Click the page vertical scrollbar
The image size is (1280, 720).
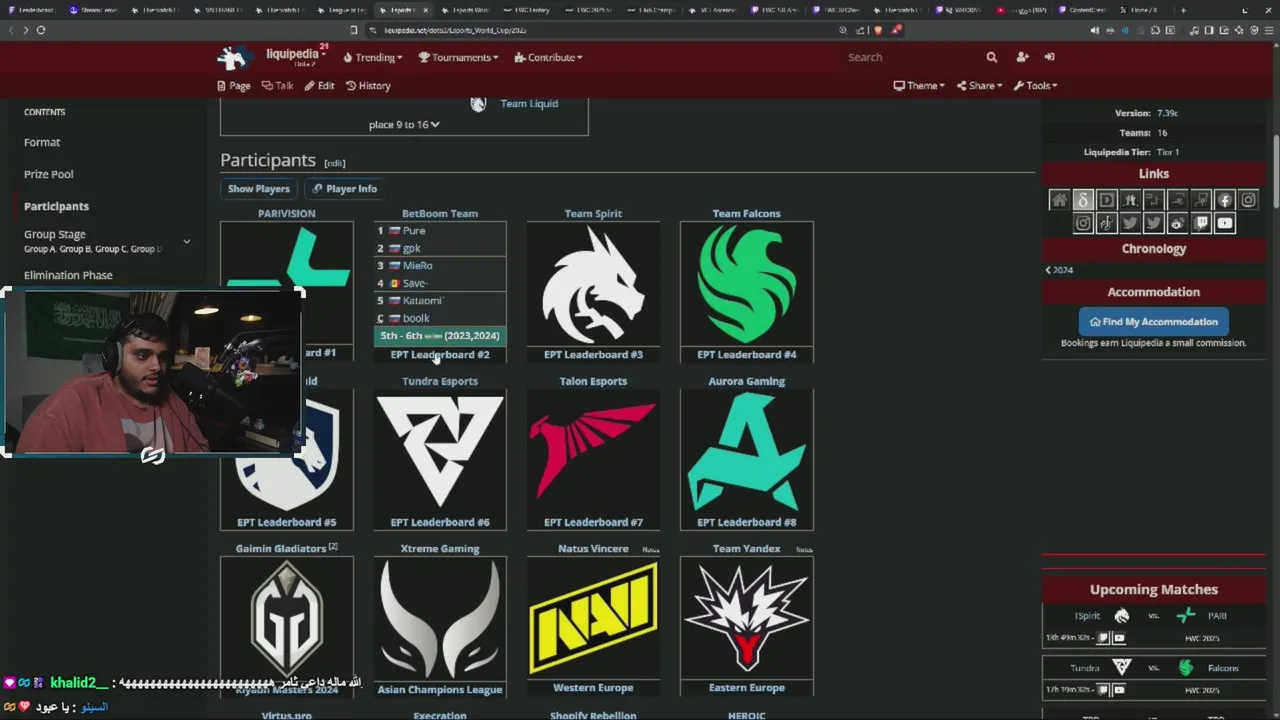(x=1275, y=170)
